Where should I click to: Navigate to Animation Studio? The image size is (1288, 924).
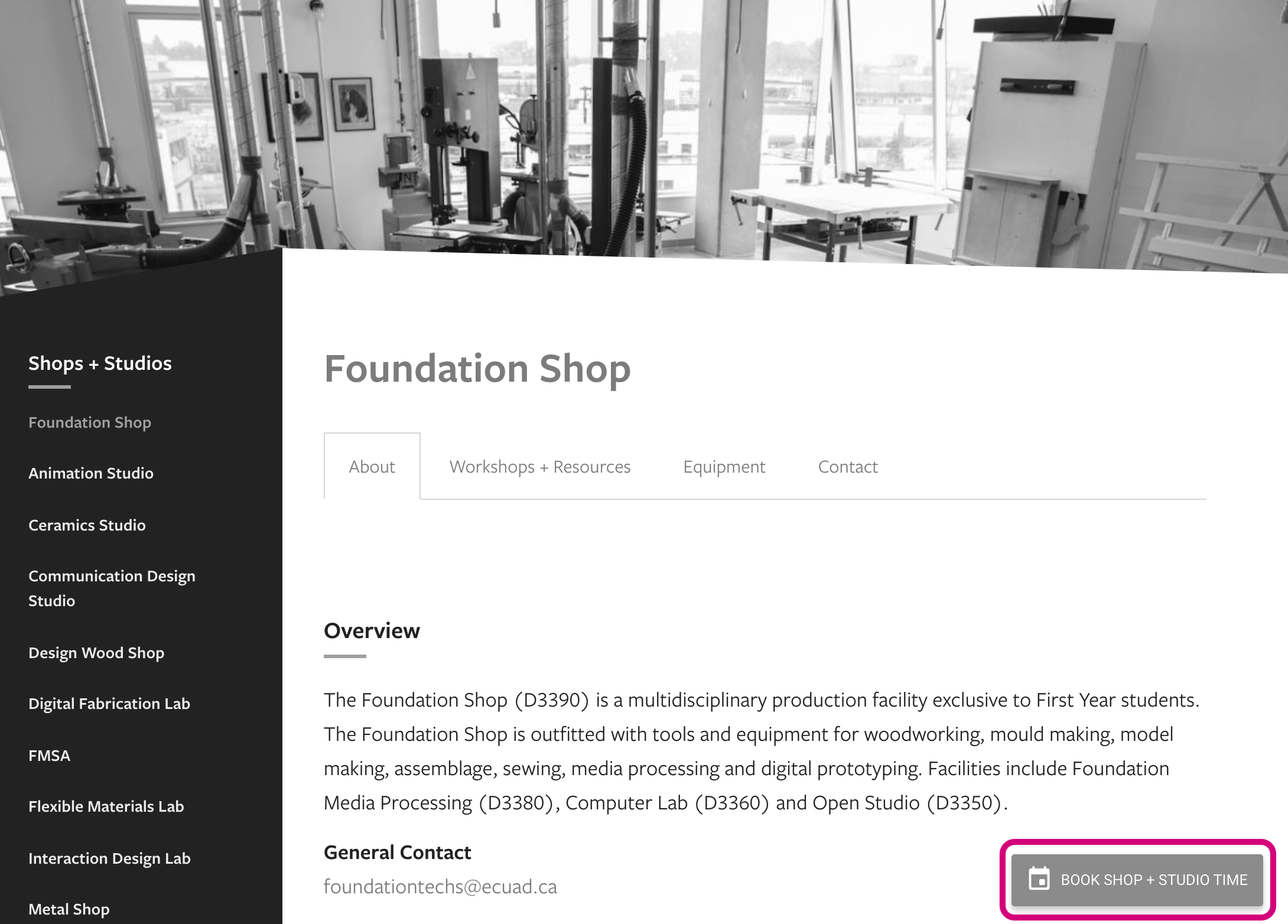click(91, 473)
